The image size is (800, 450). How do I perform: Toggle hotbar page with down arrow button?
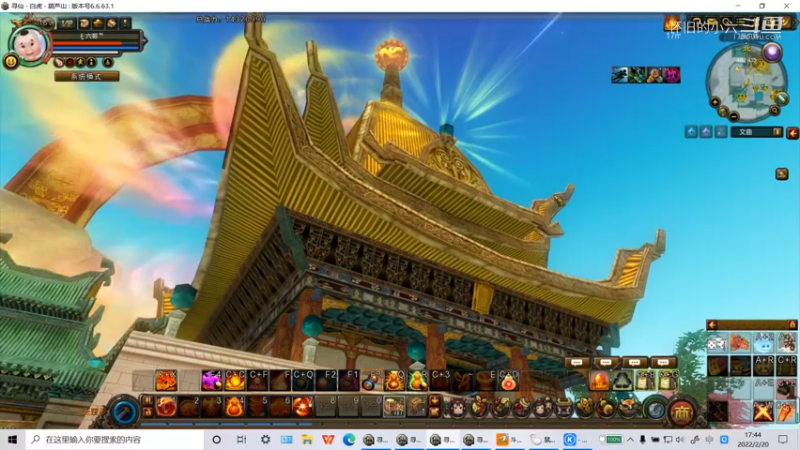coord(434,401)
